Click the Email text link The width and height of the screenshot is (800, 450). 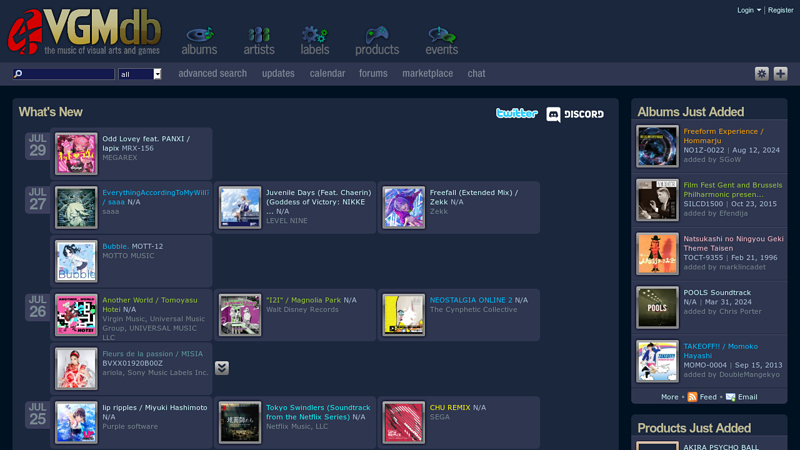747,397
